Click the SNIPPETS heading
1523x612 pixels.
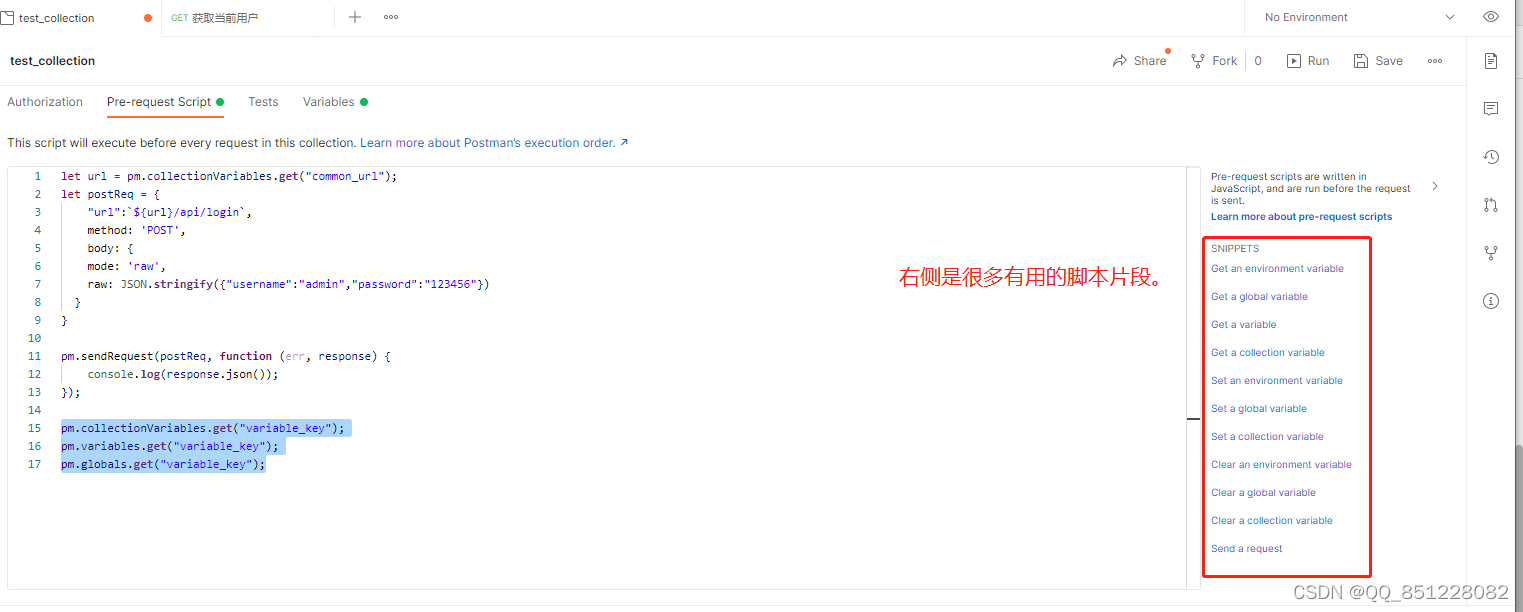point(1235,249)
